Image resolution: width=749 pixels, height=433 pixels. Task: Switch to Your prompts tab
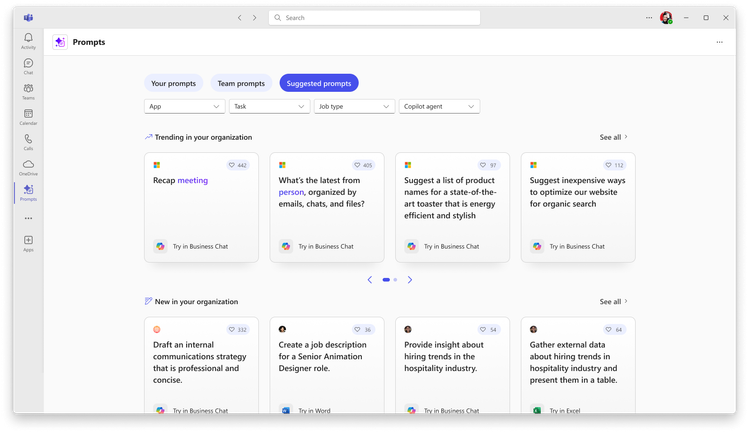pyautogui.click(x=173, y=83)
